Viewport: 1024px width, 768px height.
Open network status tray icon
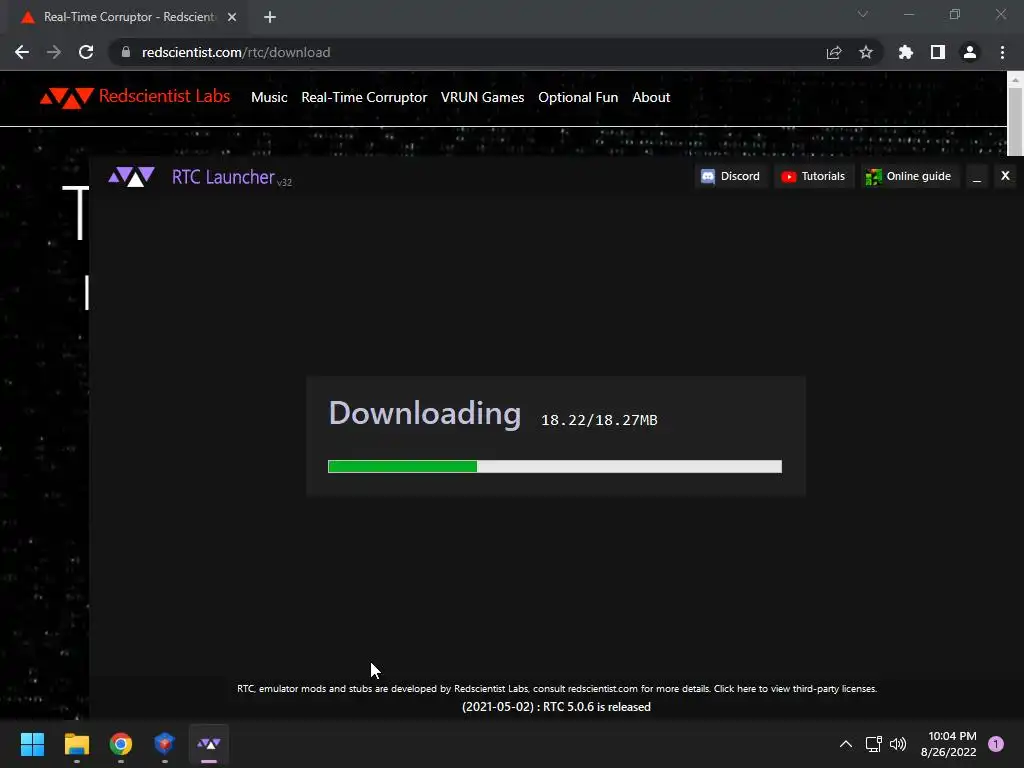coord(873,744)
